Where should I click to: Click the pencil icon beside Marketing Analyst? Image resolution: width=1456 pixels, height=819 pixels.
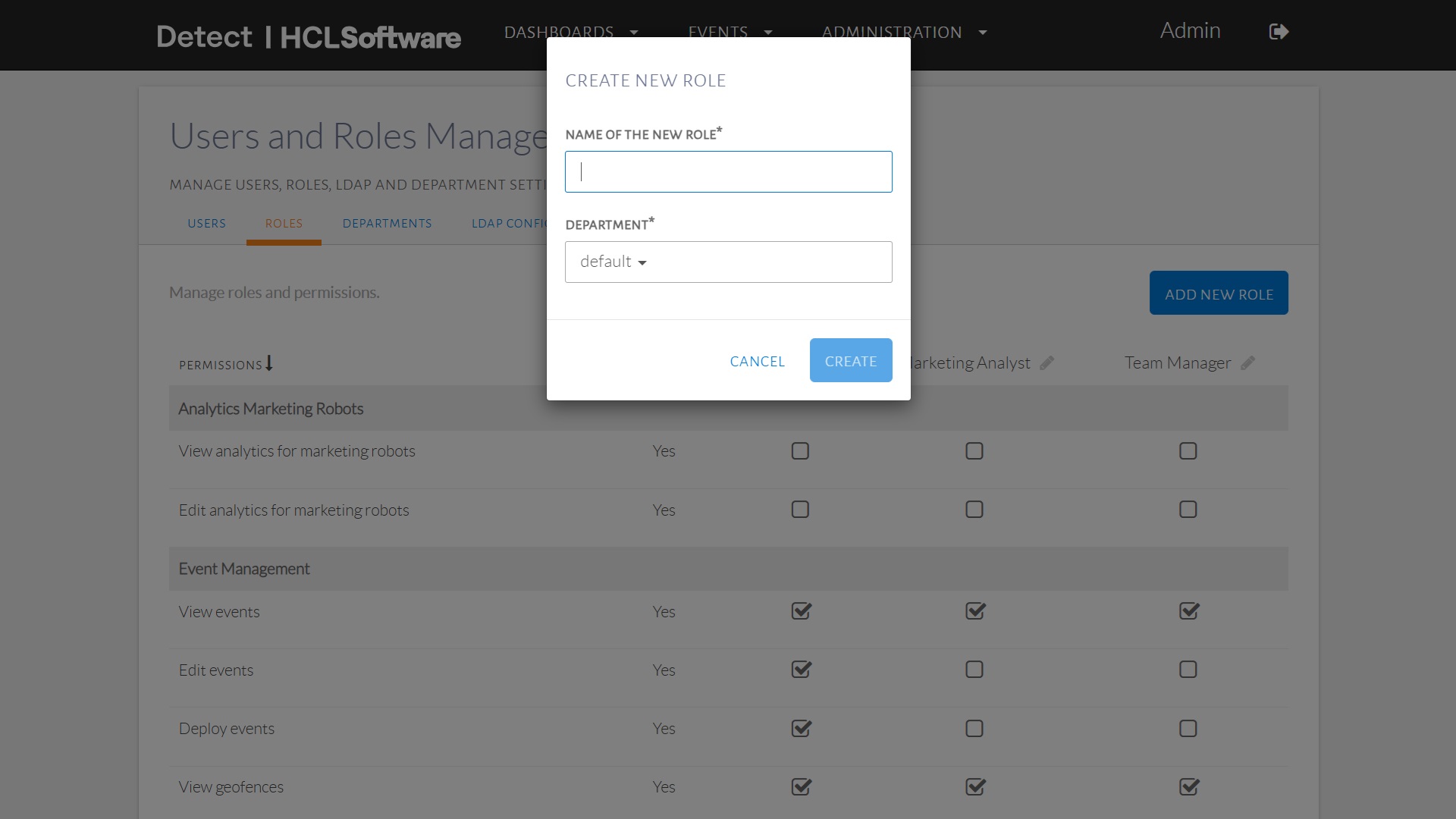[x=1046, y=363]
